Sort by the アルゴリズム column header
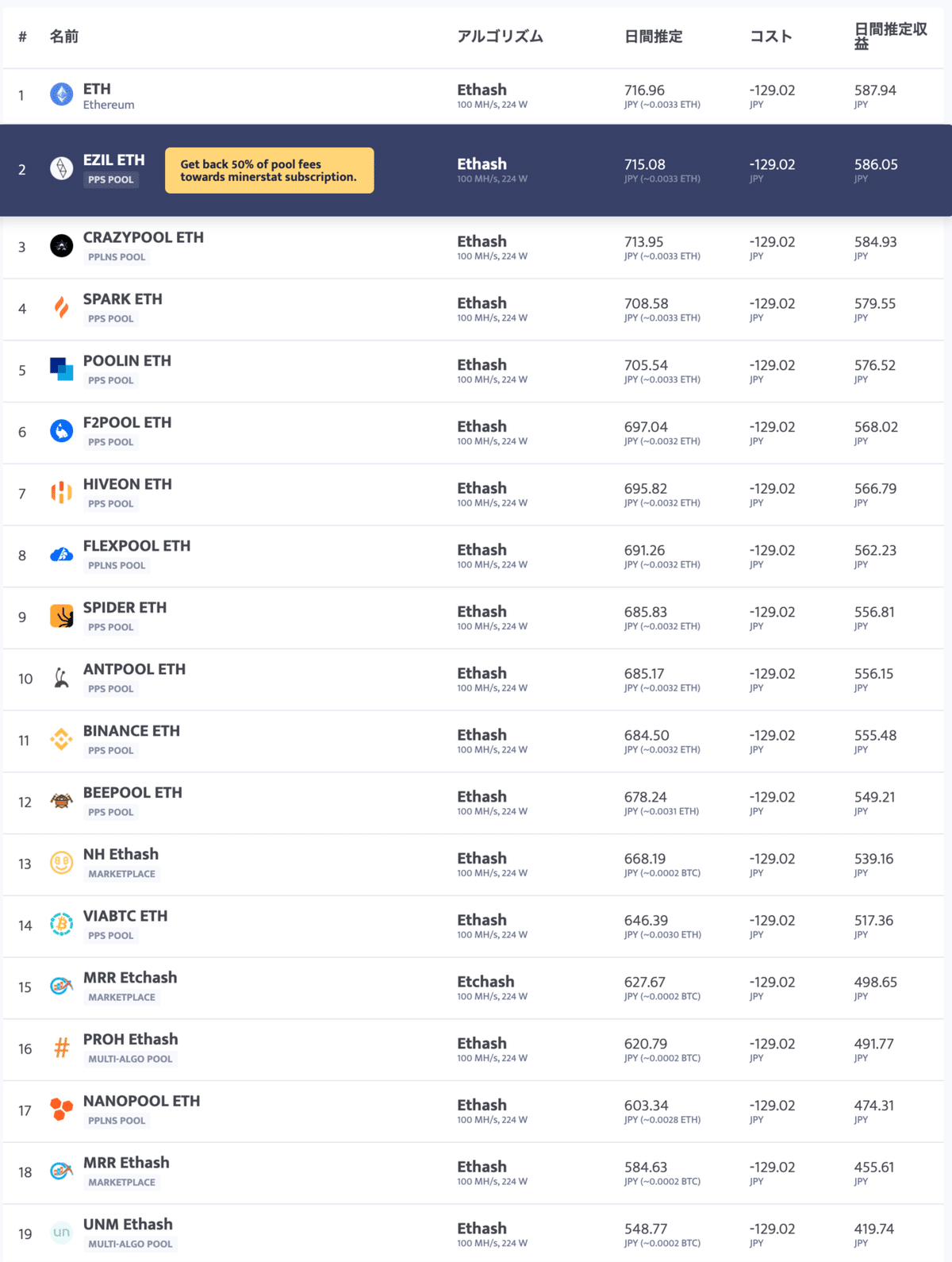The image size is (952, 1262). point(500,37)
